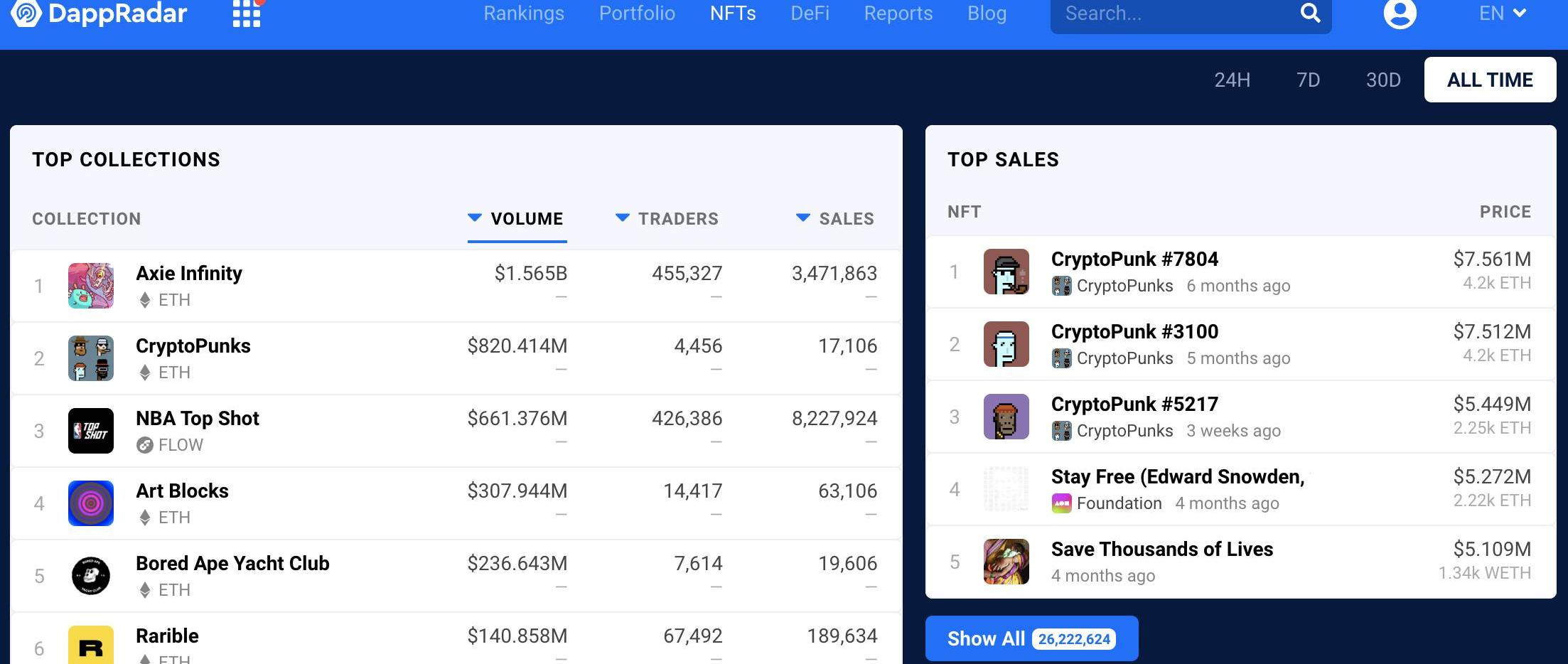Open the Save Thousands of Lives thumbnail

(x=1006, y=562)
